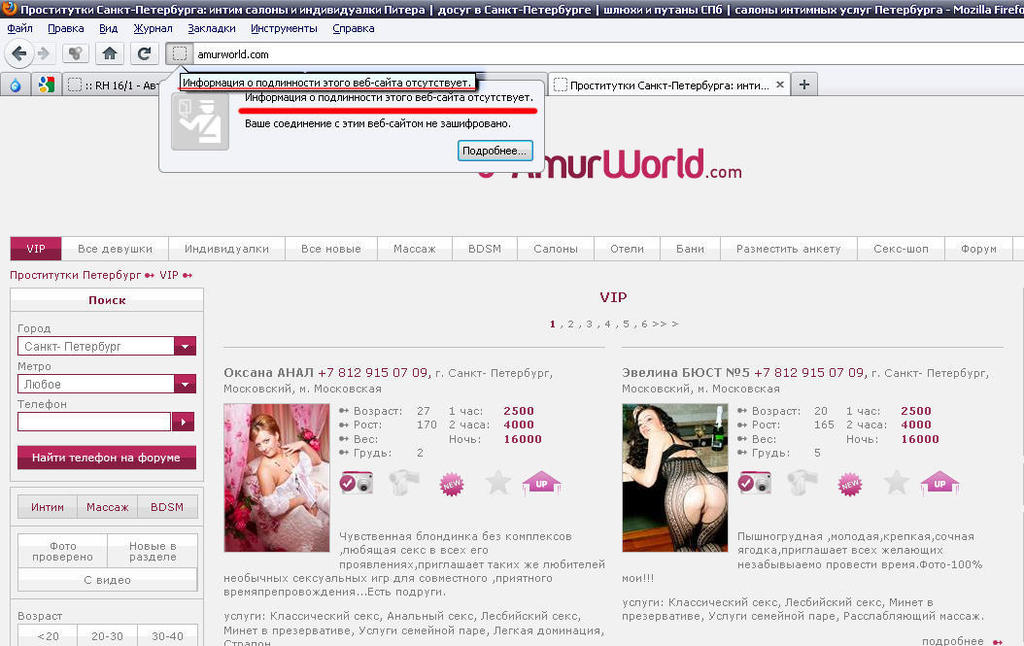Image resolution: width=1024 pixels, height=646 pixels.
Task: Close the active tab using its X
Action: click(780, 85)
